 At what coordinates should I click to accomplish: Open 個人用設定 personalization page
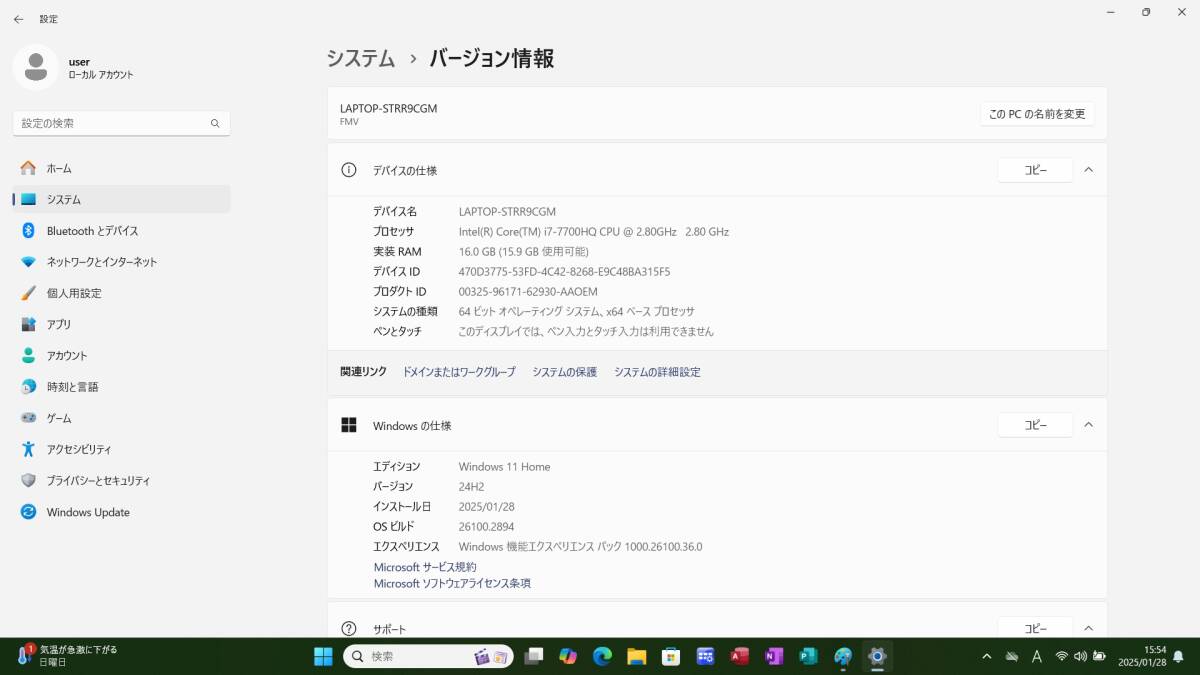coord(122,293)
